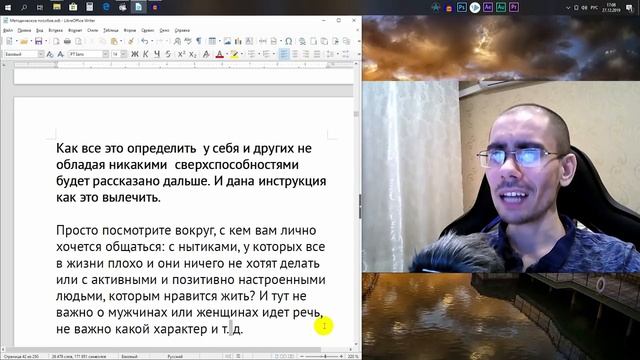
Task: Click the Update paragraph style icon
Action: (x=50, y=54)
